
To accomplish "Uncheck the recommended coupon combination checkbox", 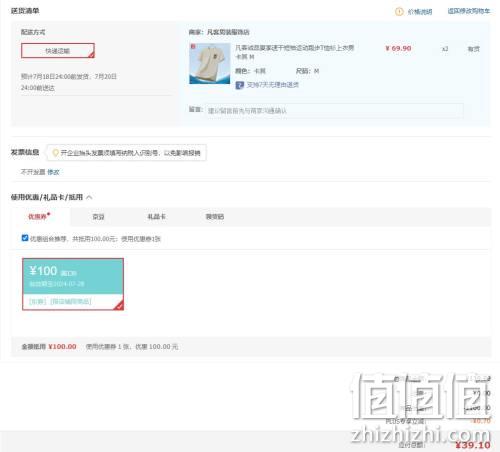I will (25, 238).
